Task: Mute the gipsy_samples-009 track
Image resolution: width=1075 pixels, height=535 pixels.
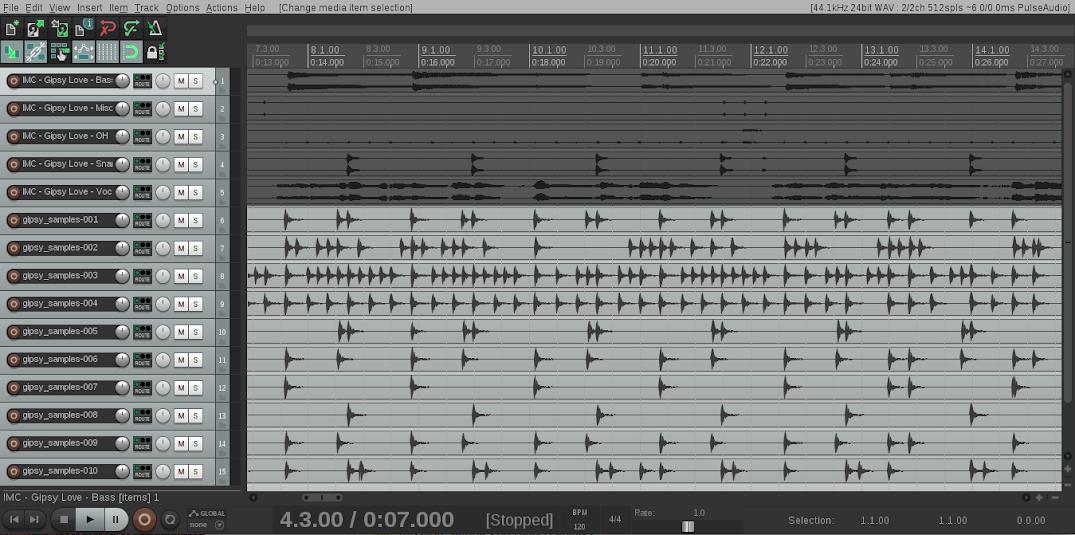Action: (x=180, y=444)
